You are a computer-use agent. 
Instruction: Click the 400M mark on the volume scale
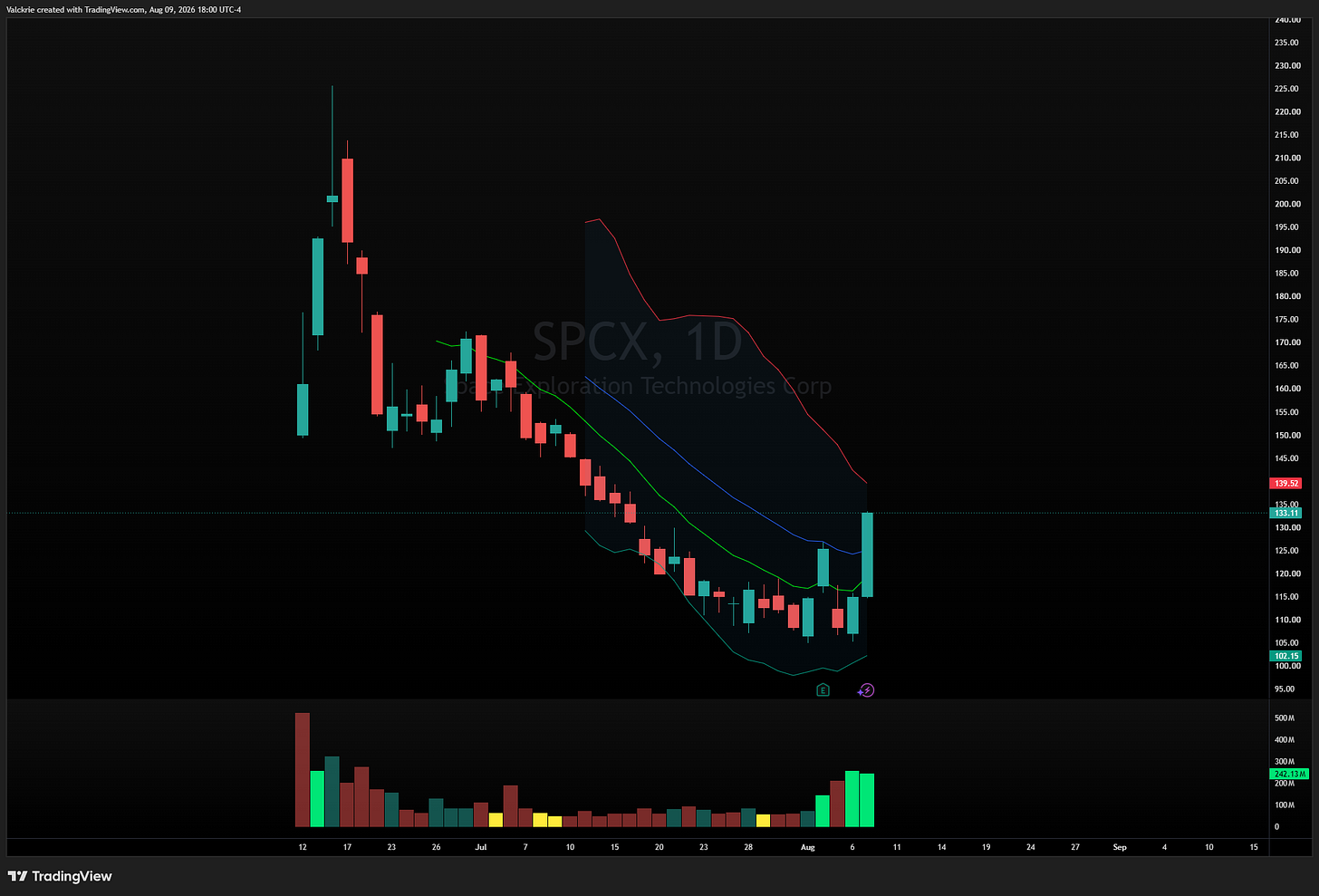[1284, 740]
